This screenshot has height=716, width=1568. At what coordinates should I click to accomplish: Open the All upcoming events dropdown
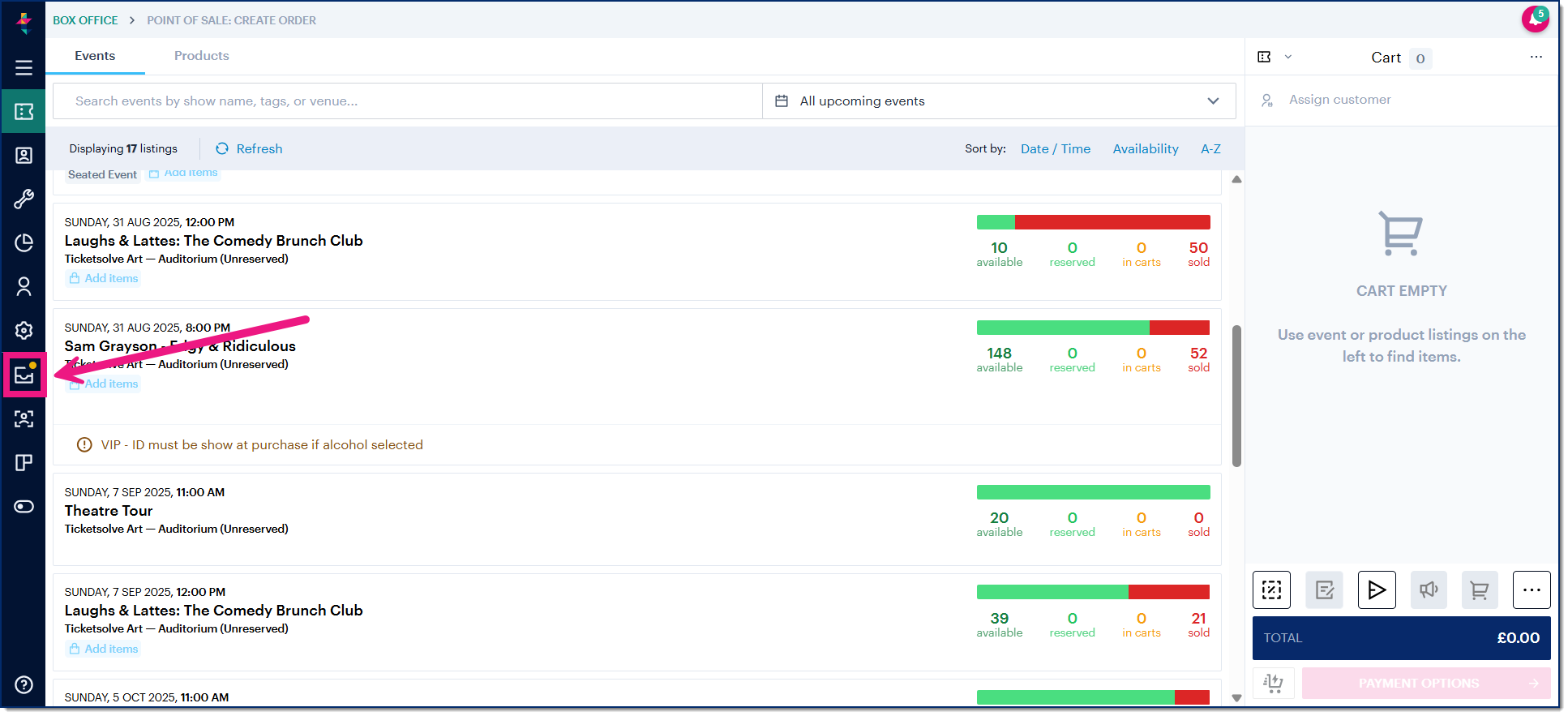tap(999, 101)
